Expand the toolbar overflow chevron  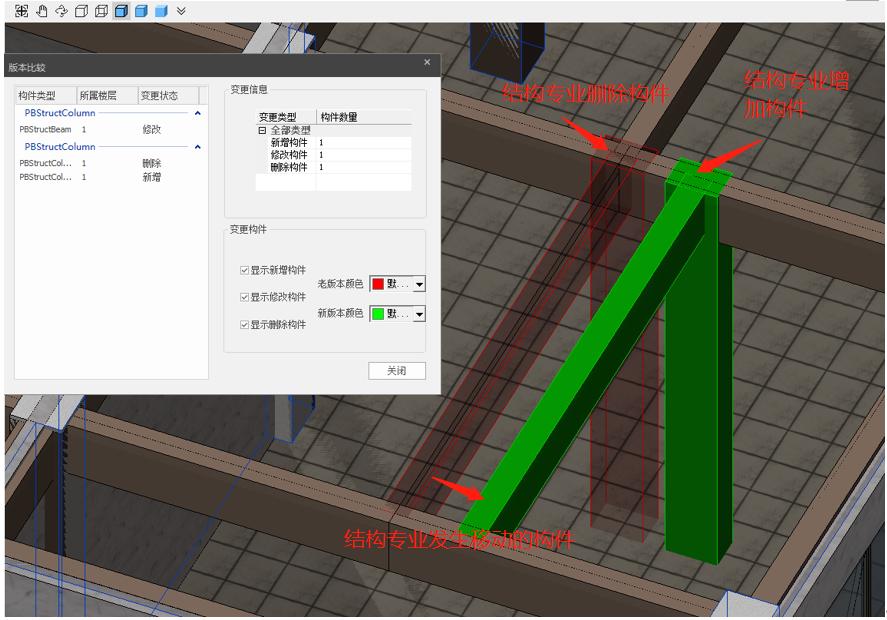[x=180, y=10]
